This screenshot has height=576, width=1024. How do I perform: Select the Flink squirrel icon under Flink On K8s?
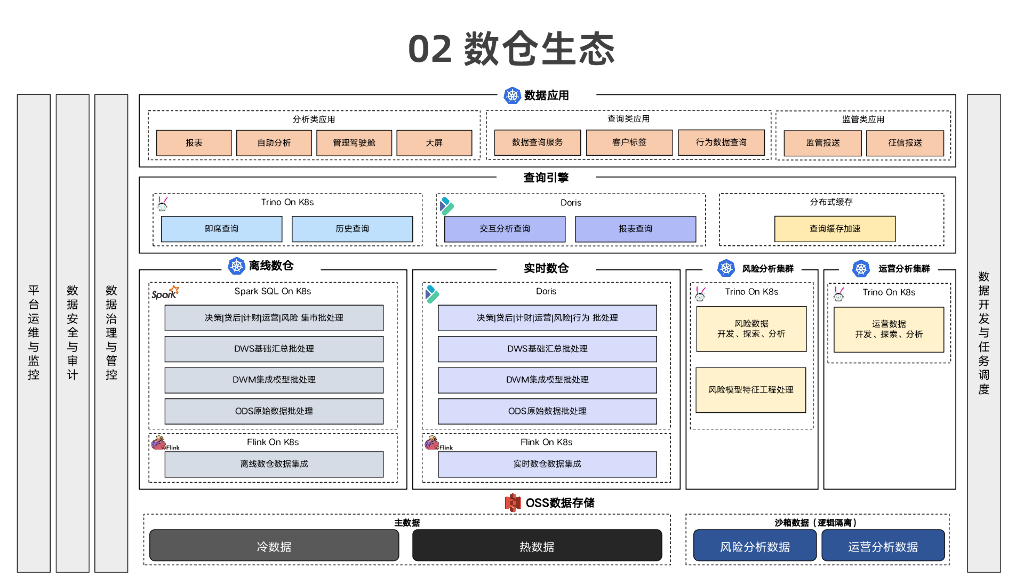[x=158, y=442]
